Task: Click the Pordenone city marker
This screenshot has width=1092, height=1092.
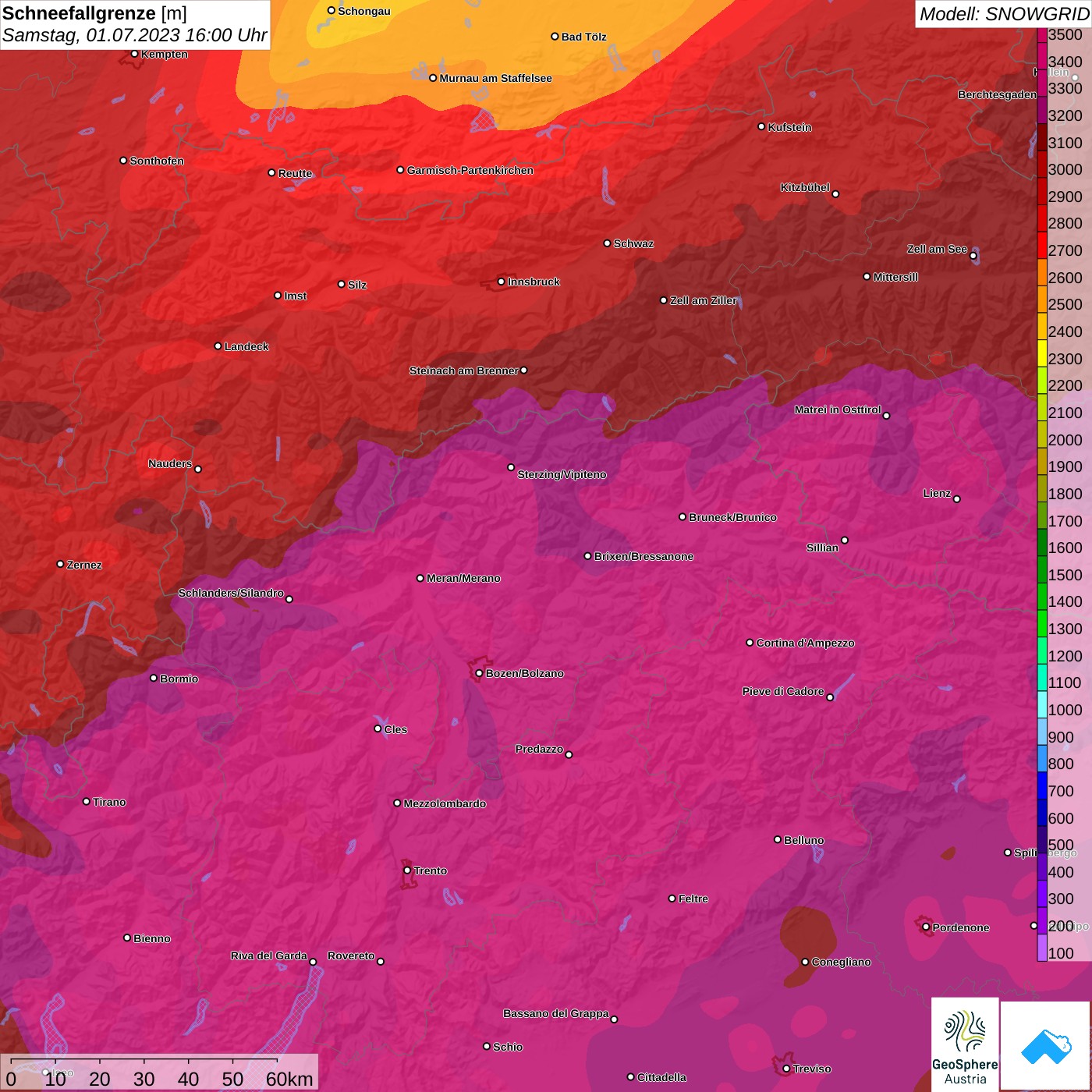Action: coord(926,927)
